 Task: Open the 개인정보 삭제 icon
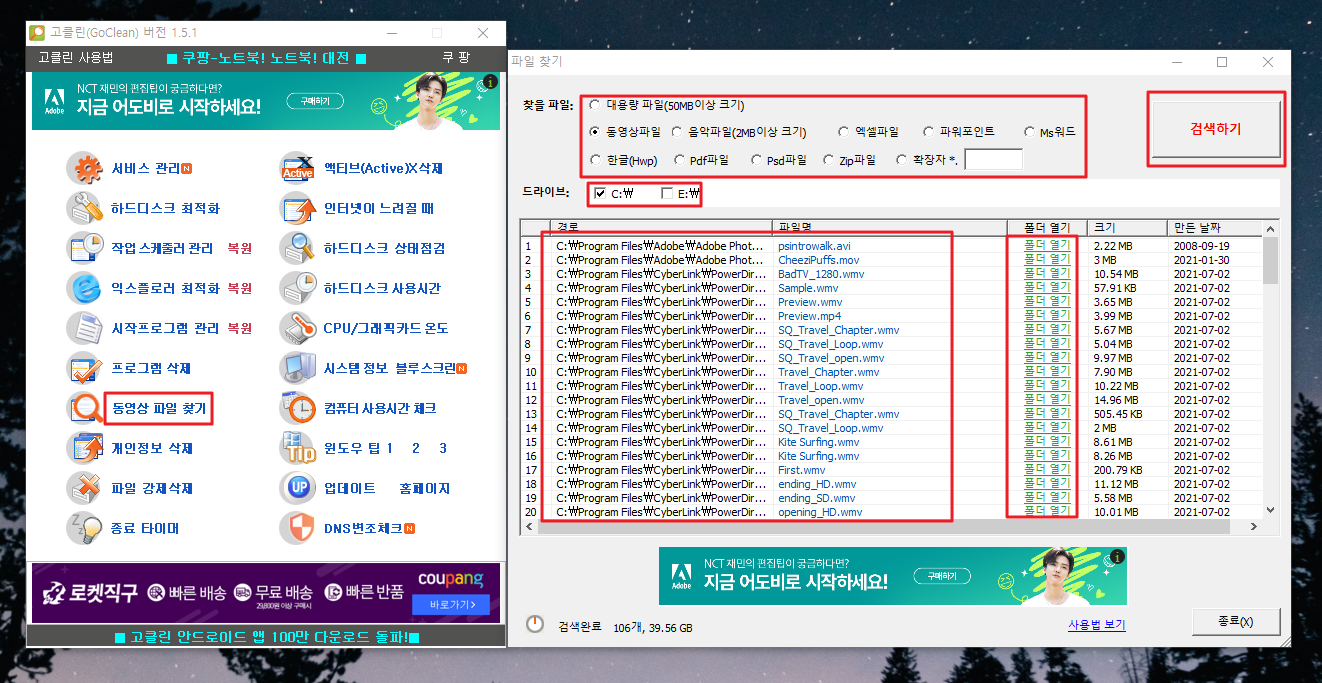click(87, 448)
